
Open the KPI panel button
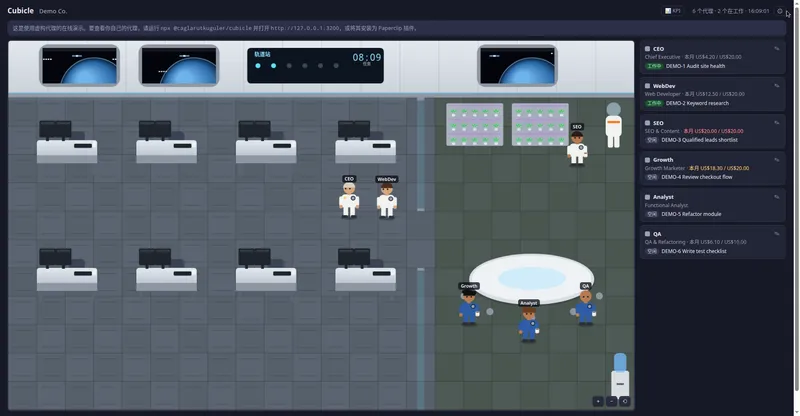click(x=673, y=11)
